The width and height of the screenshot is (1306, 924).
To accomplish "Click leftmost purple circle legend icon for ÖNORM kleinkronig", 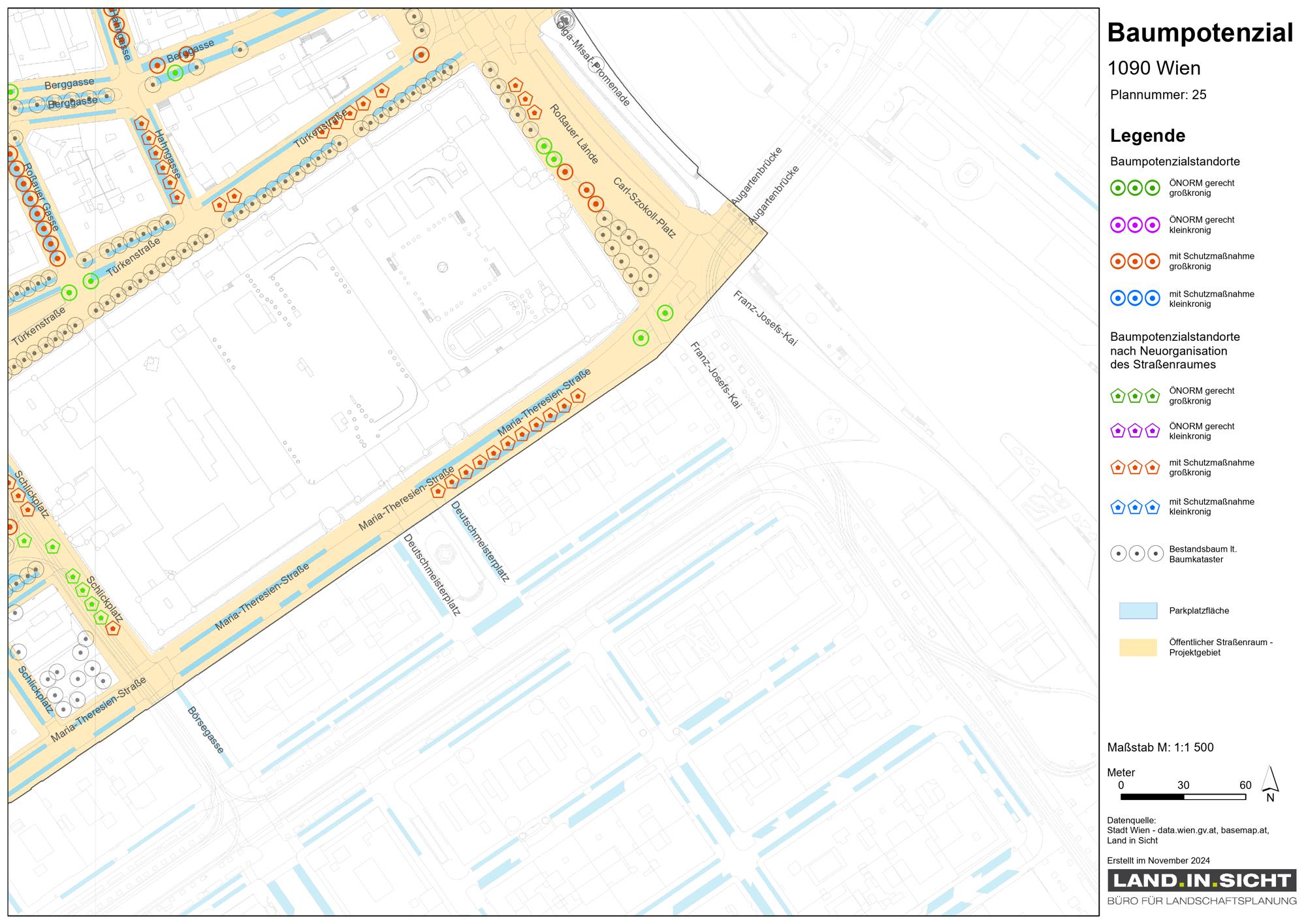I will (1118, 225).
